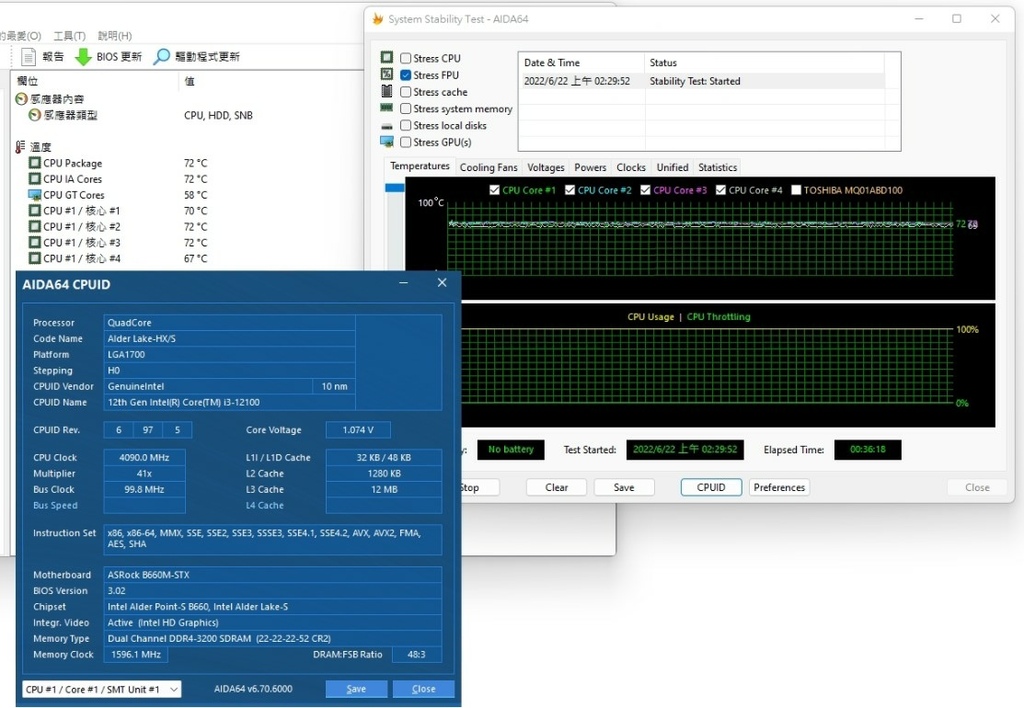Image resolution: width=1024 pixels, height=708 pixels.
Task: Click the Stress cache chip icon
Action: tap(387, 91)
